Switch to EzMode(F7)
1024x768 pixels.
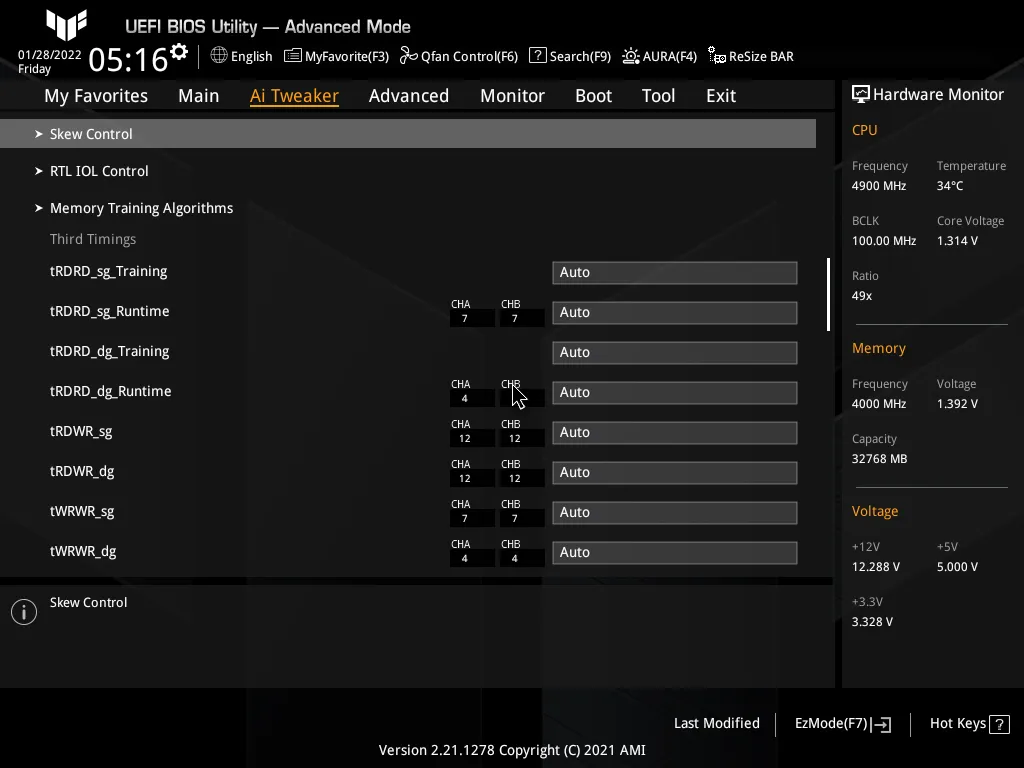831,724
